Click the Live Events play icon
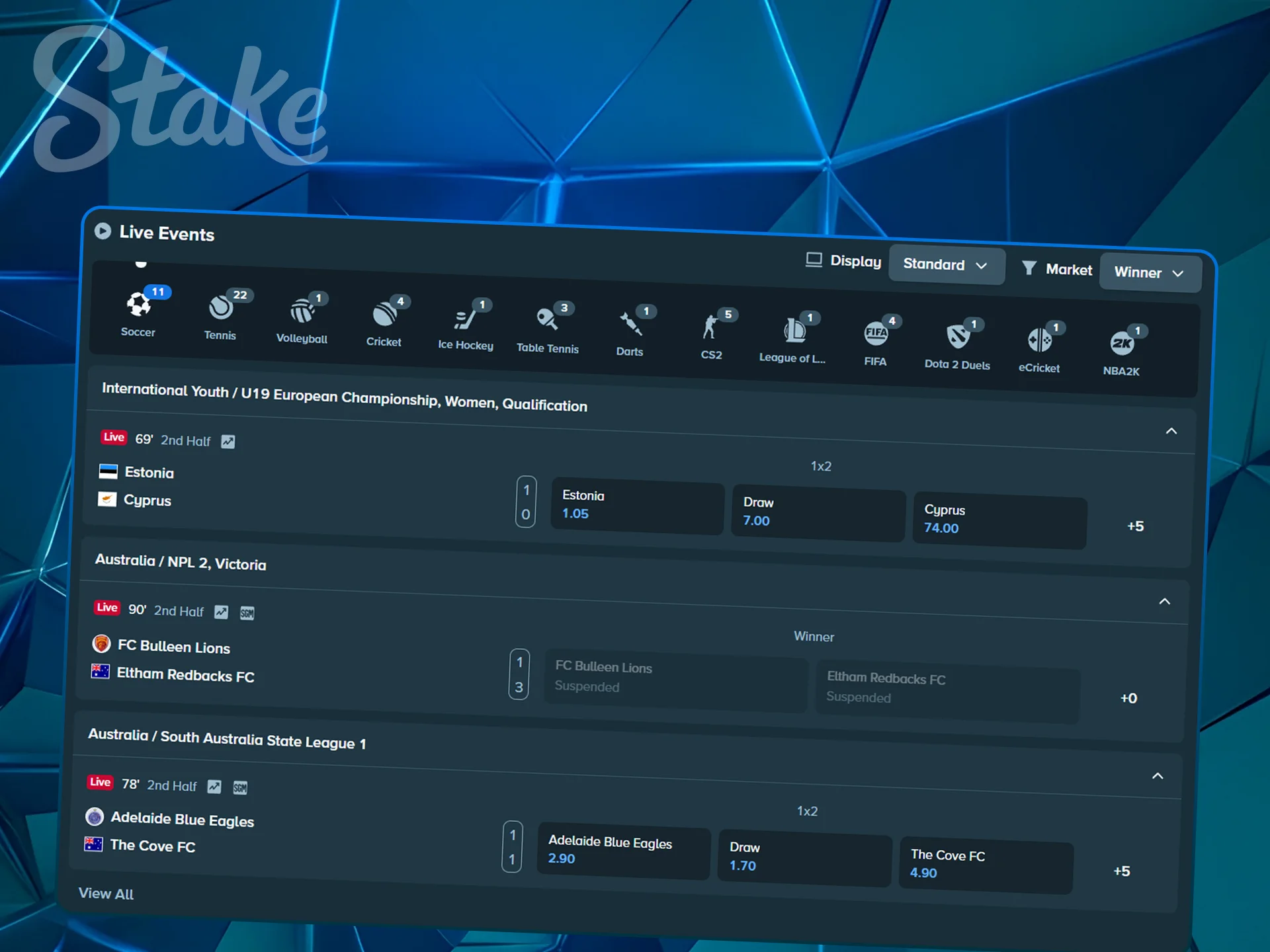Screen dimensions: 1270x952 [103, 231]
